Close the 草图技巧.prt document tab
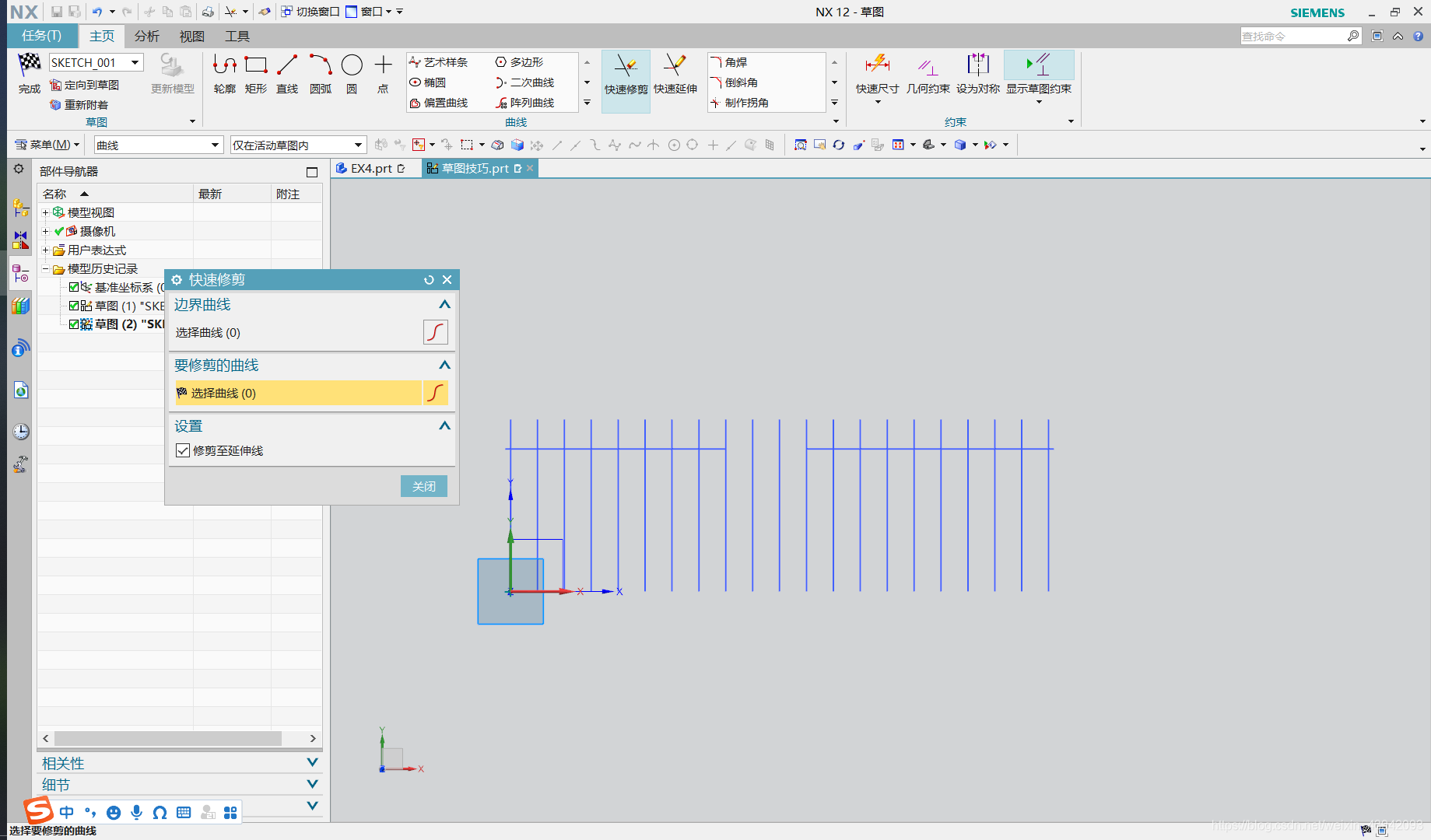The image size is (1431, 840). click(x=530, y=168)
